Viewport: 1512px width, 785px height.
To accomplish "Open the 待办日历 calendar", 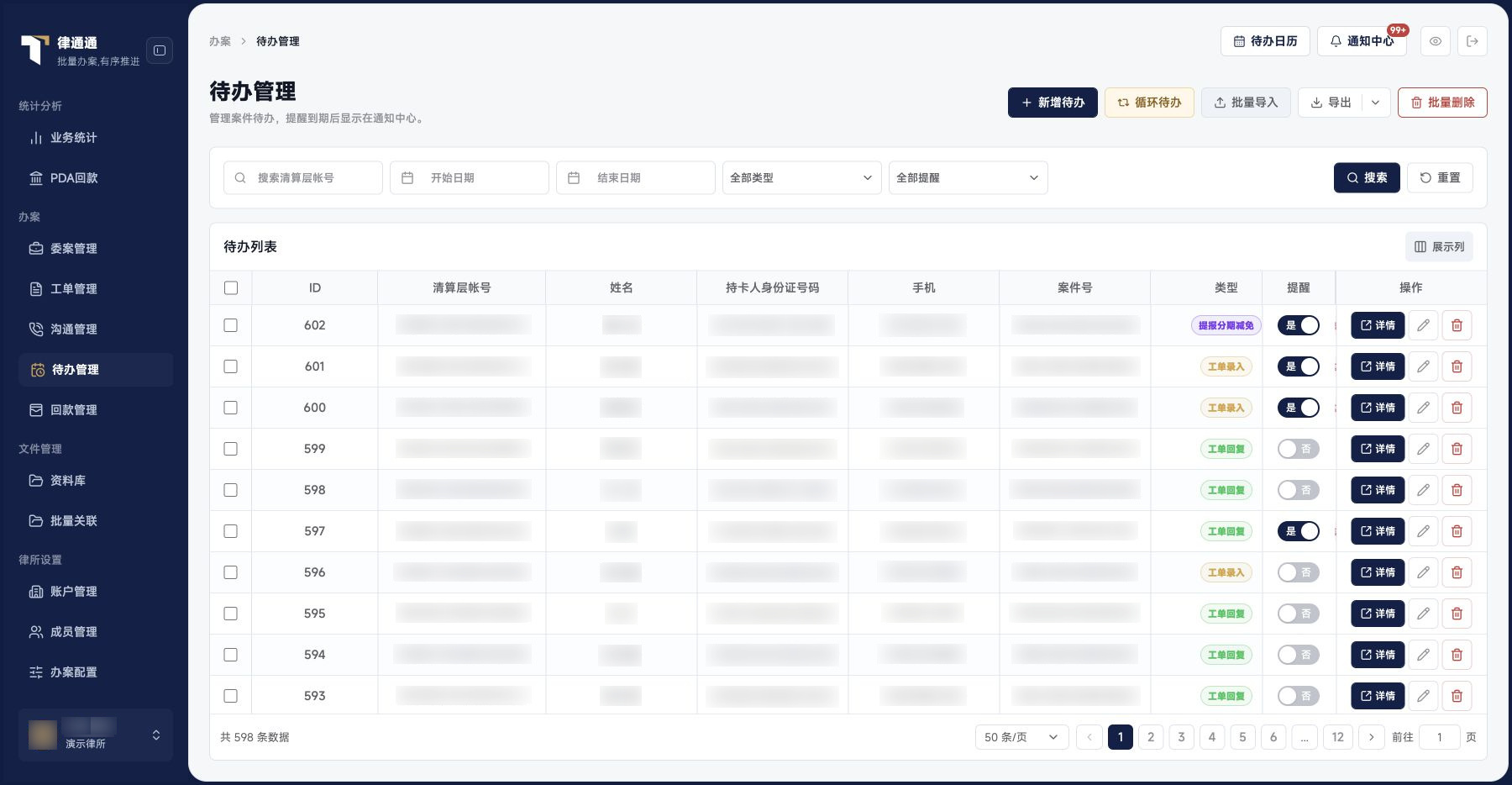I will tap(1265, 41).
